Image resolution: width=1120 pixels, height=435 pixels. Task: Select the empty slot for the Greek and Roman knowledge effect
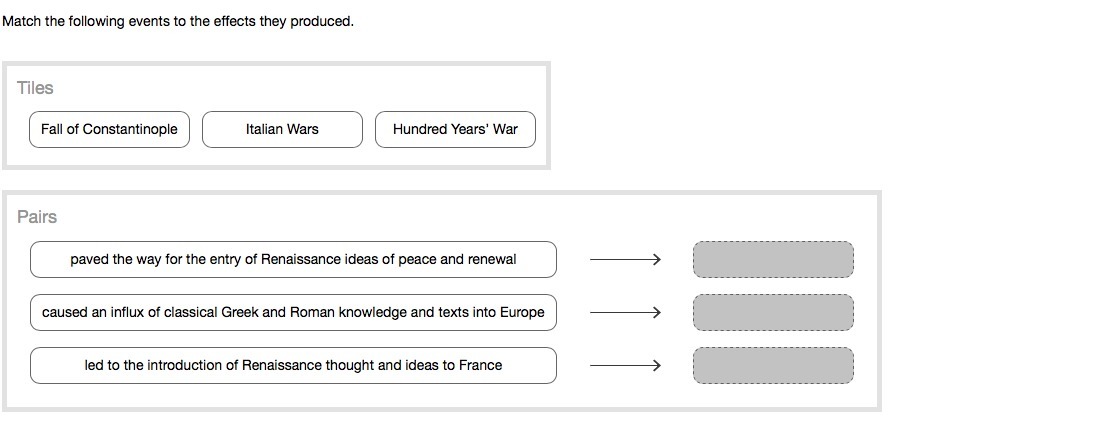pos(773,313)
